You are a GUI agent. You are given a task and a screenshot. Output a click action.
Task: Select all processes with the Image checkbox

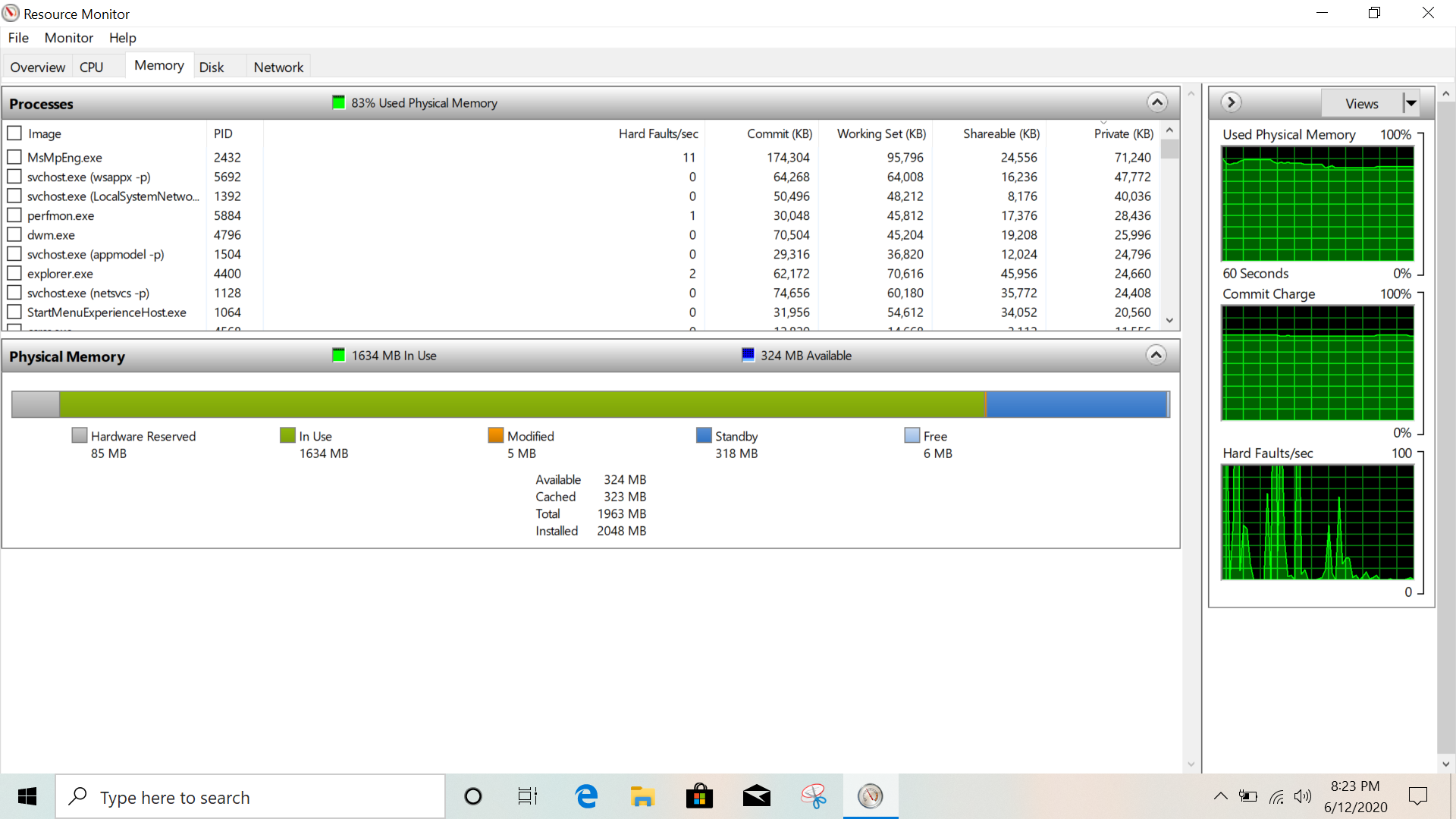point(14,133)
